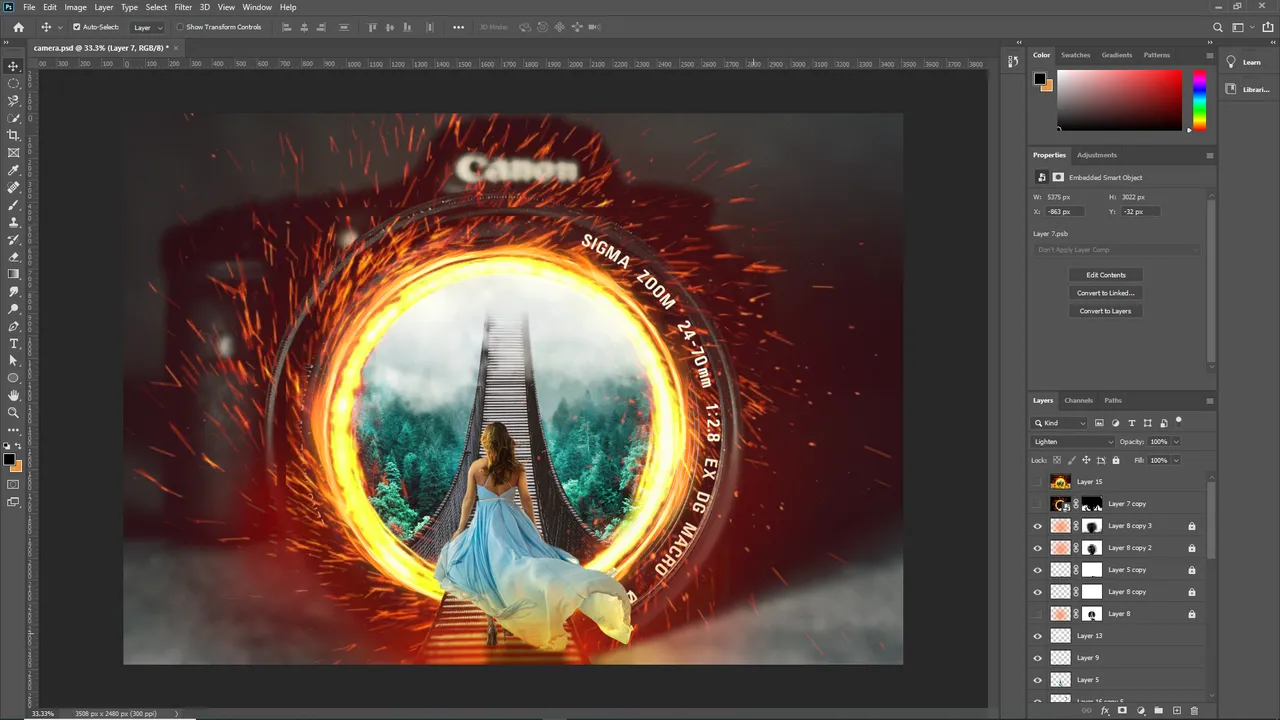Create a new group folder
Viewport: 1280px width, 720px height.
coord(1159,711)
